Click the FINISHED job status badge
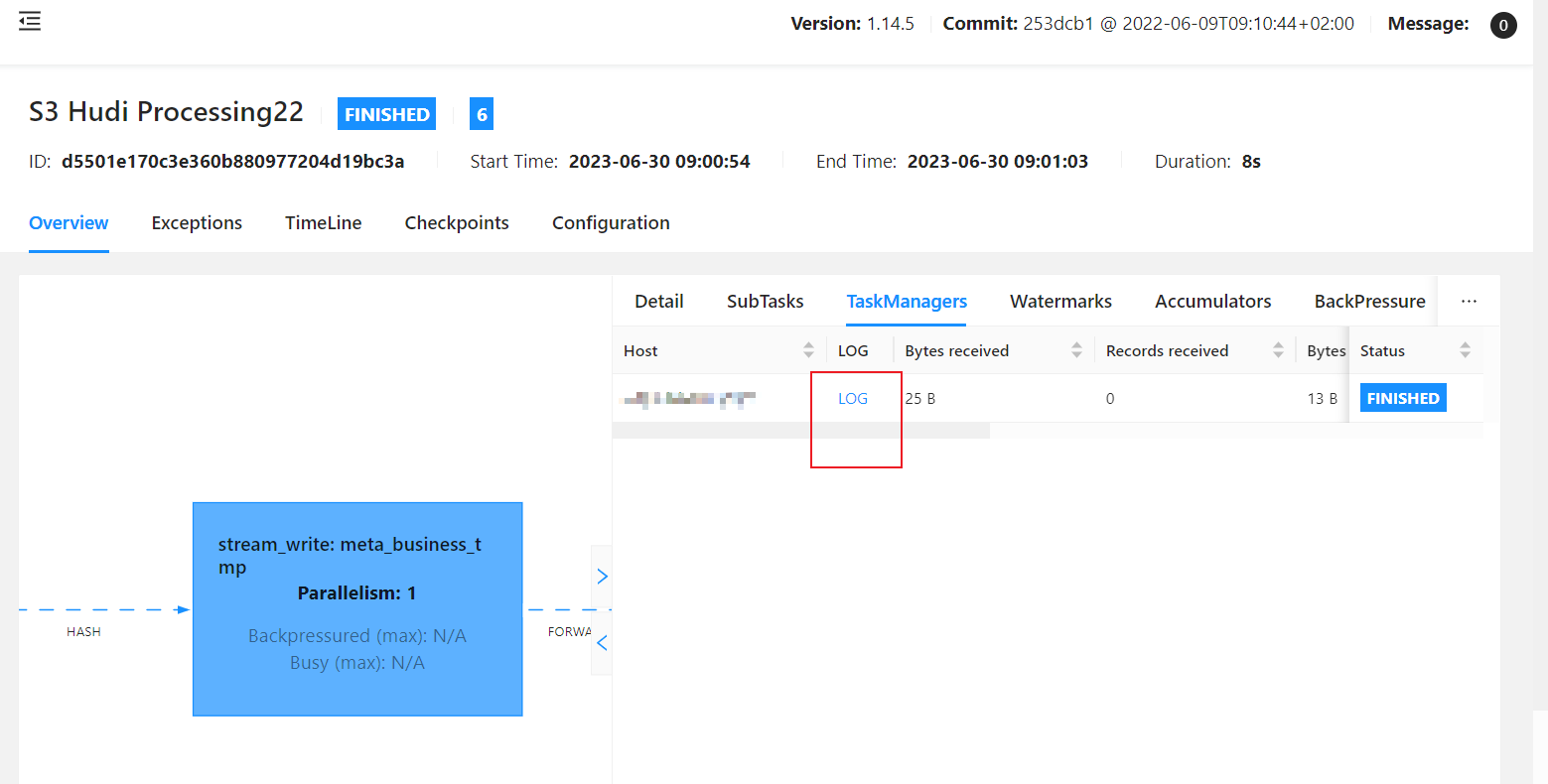1548x784 pixels. pyautogui.click(x=387, y=114)
